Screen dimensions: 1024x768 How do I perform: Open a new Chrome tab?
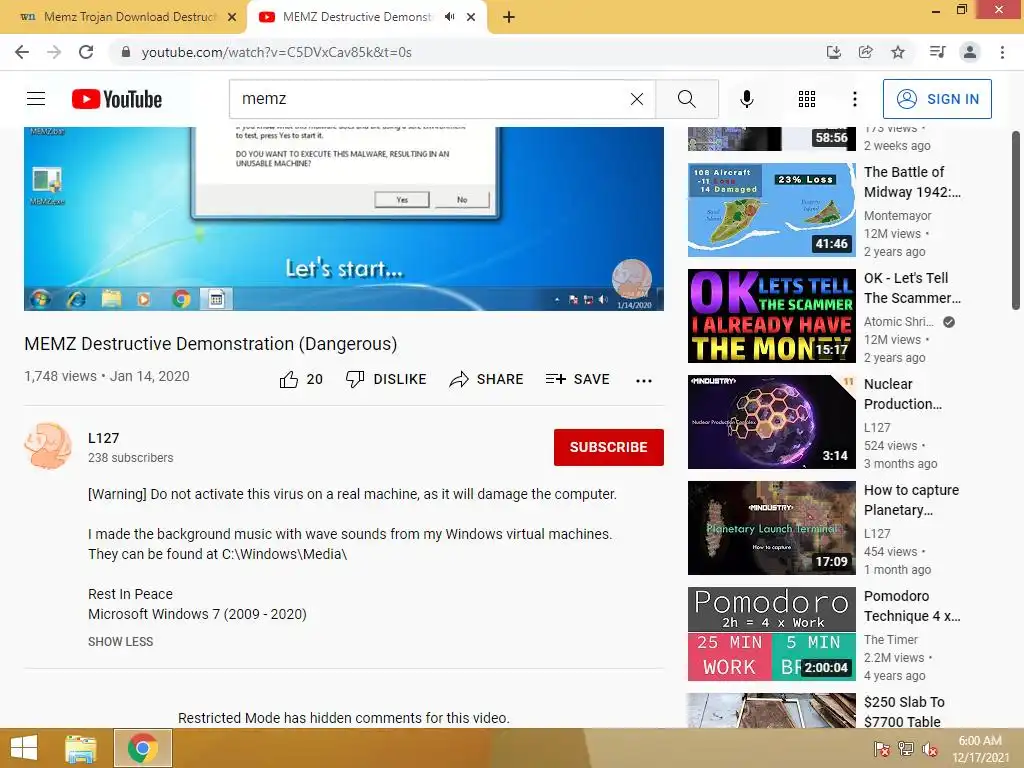tap(509, 17)
